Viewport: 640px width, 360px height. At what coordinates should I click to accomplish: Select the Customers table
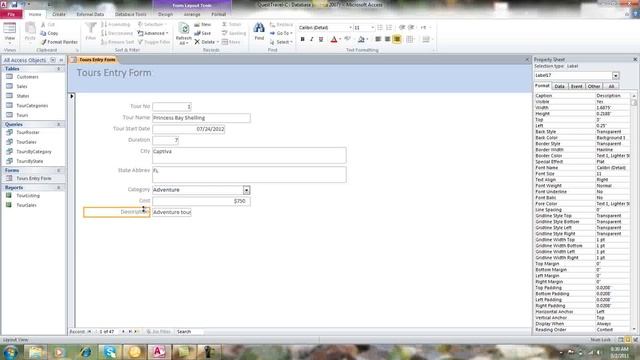point(27,77)
